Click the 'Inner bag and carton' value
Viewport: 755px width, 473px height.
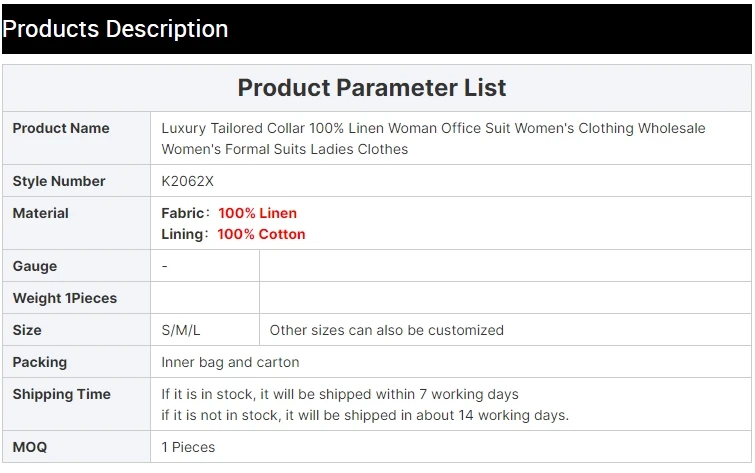[x=230, y=362]
